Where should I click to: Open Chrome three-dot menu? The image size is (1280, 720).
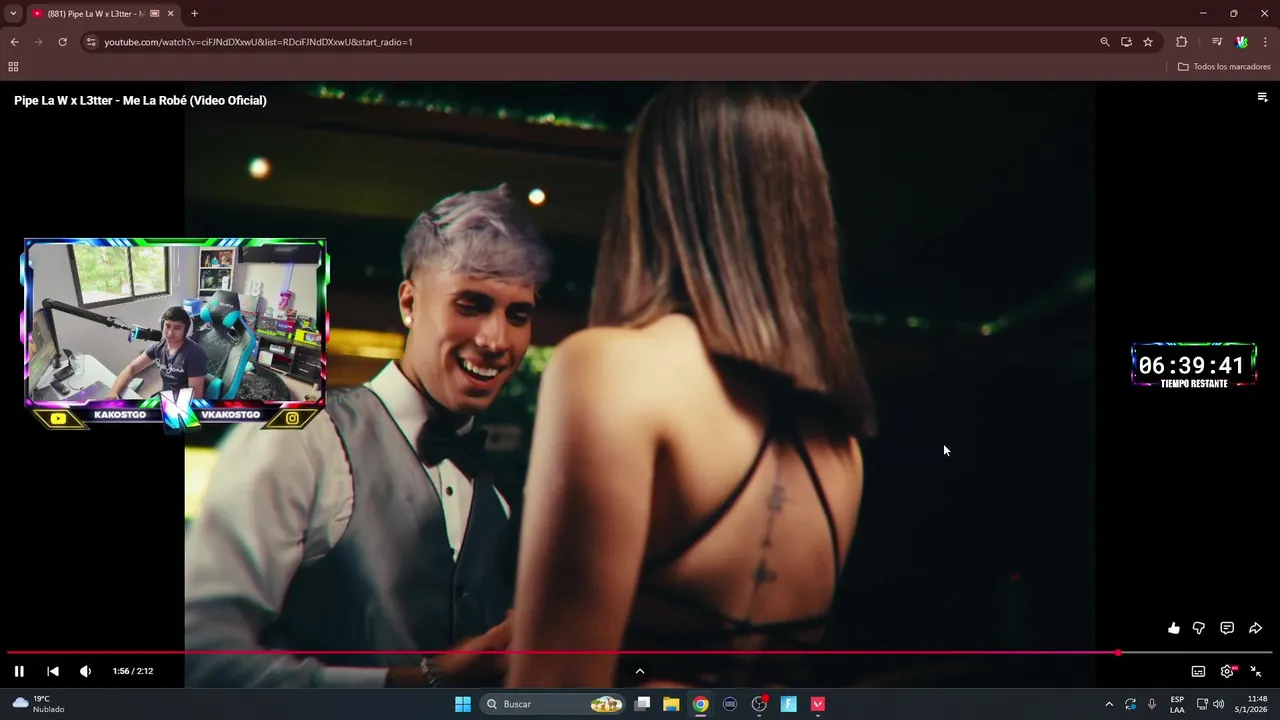pyautogui.click(x=1266, y=42)
